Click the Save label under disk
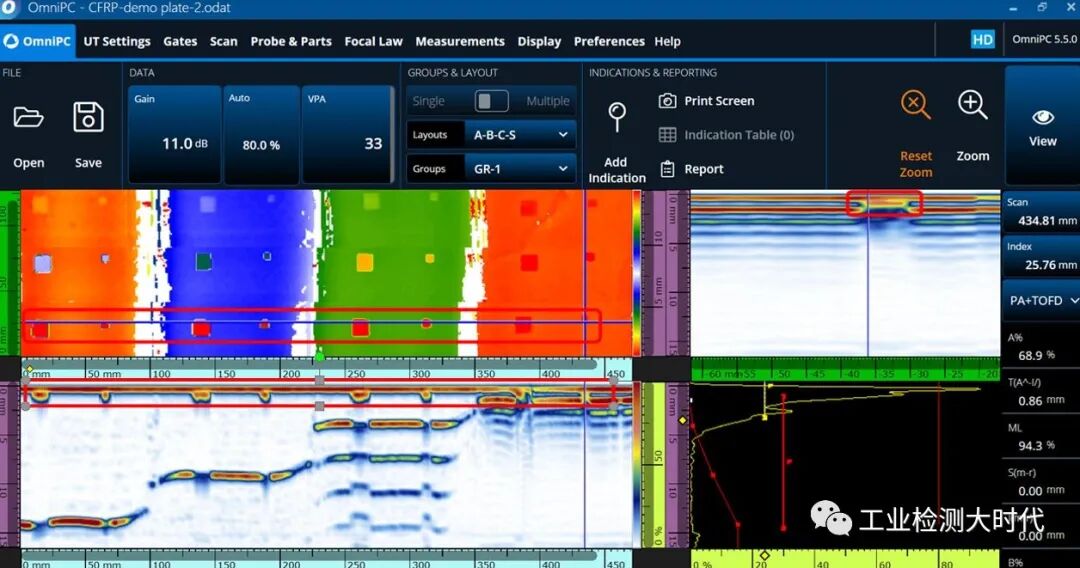The height and width of the screenshot is (568, 1080). coord(88,163)
